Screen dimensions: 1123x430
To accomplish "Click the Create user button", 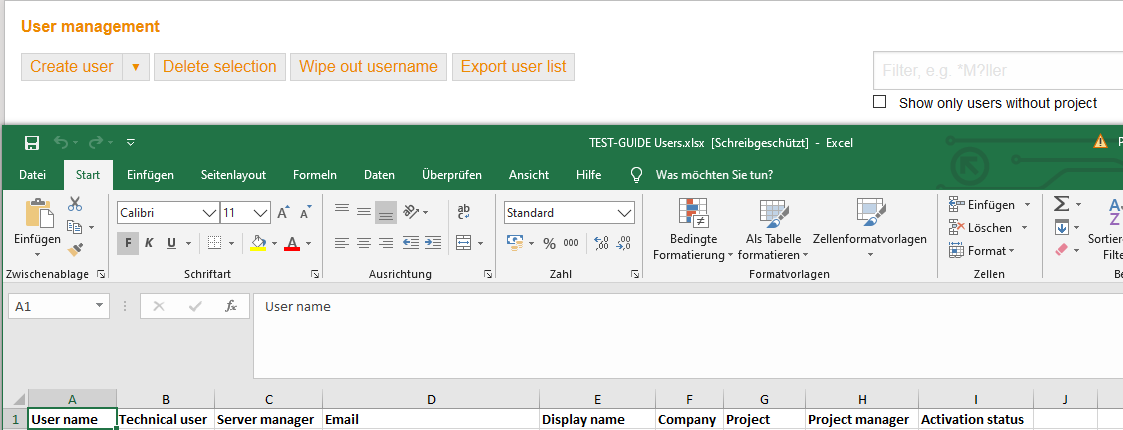I will coord(72,67).
